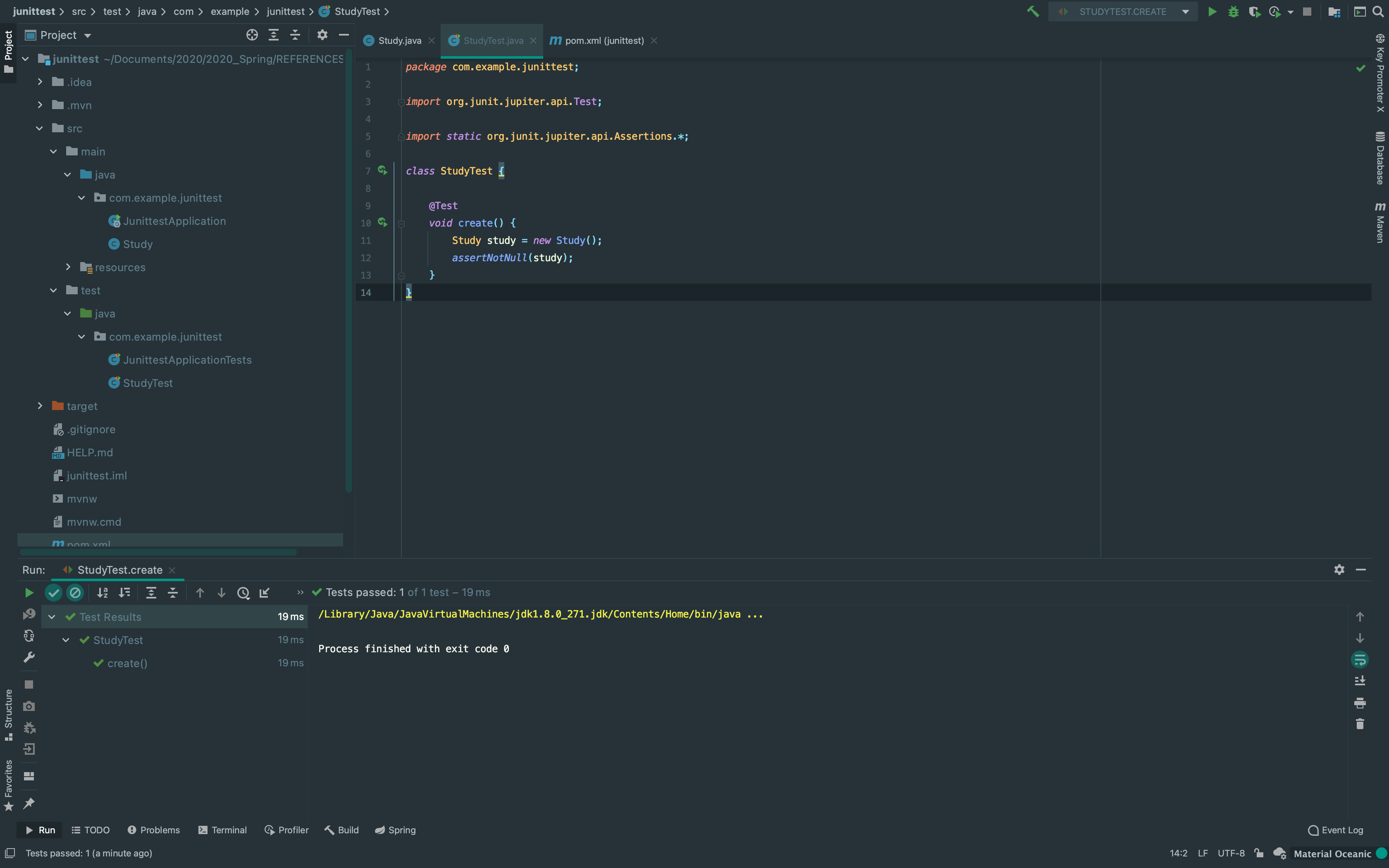The width and height of the screenshot is (1389, 868).
Task: Click the Search Everywhere magnifier icon
Action: coord(1378,12)
